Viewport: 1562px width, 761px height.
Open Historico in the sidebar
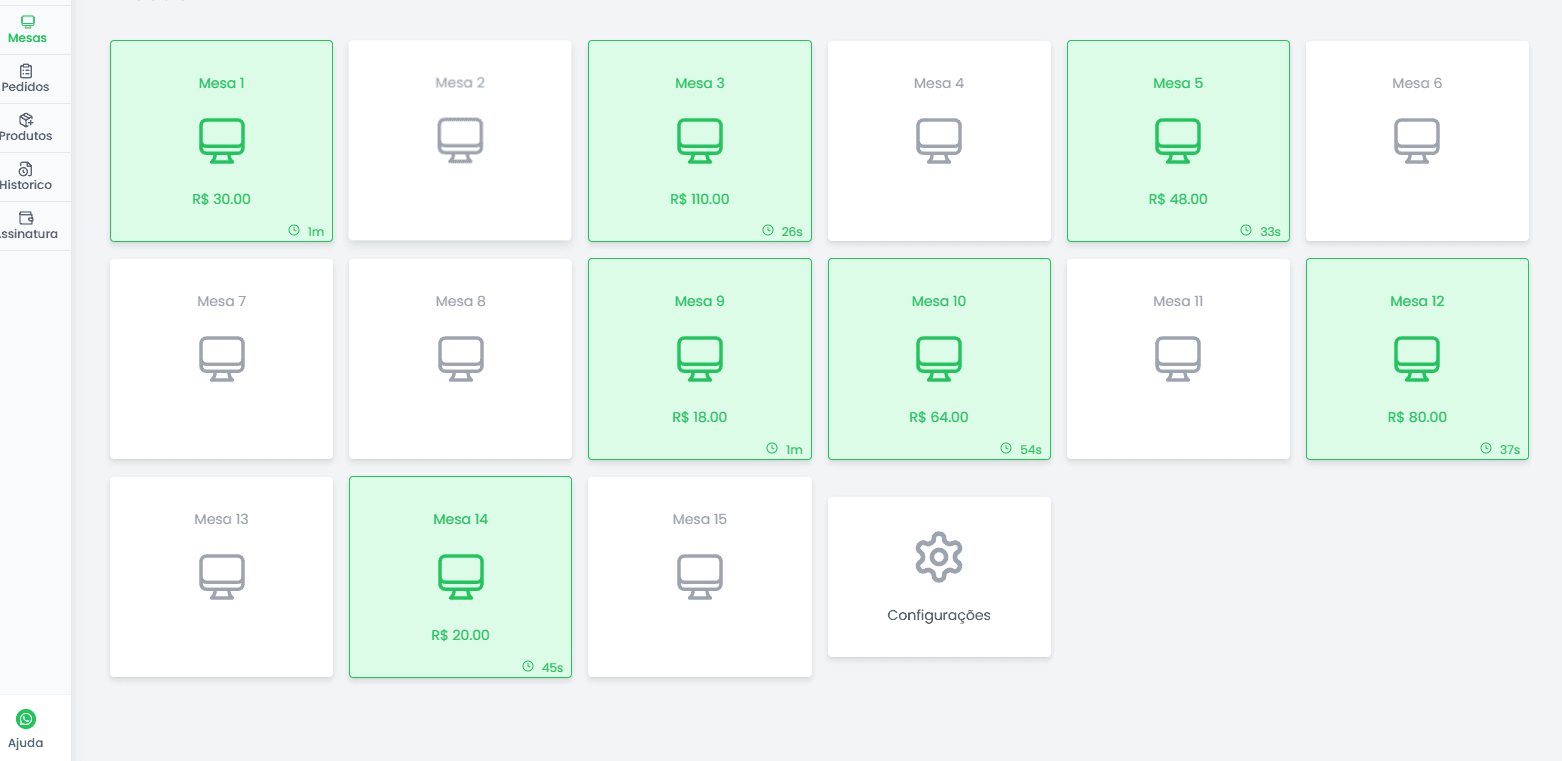[26, 176]
